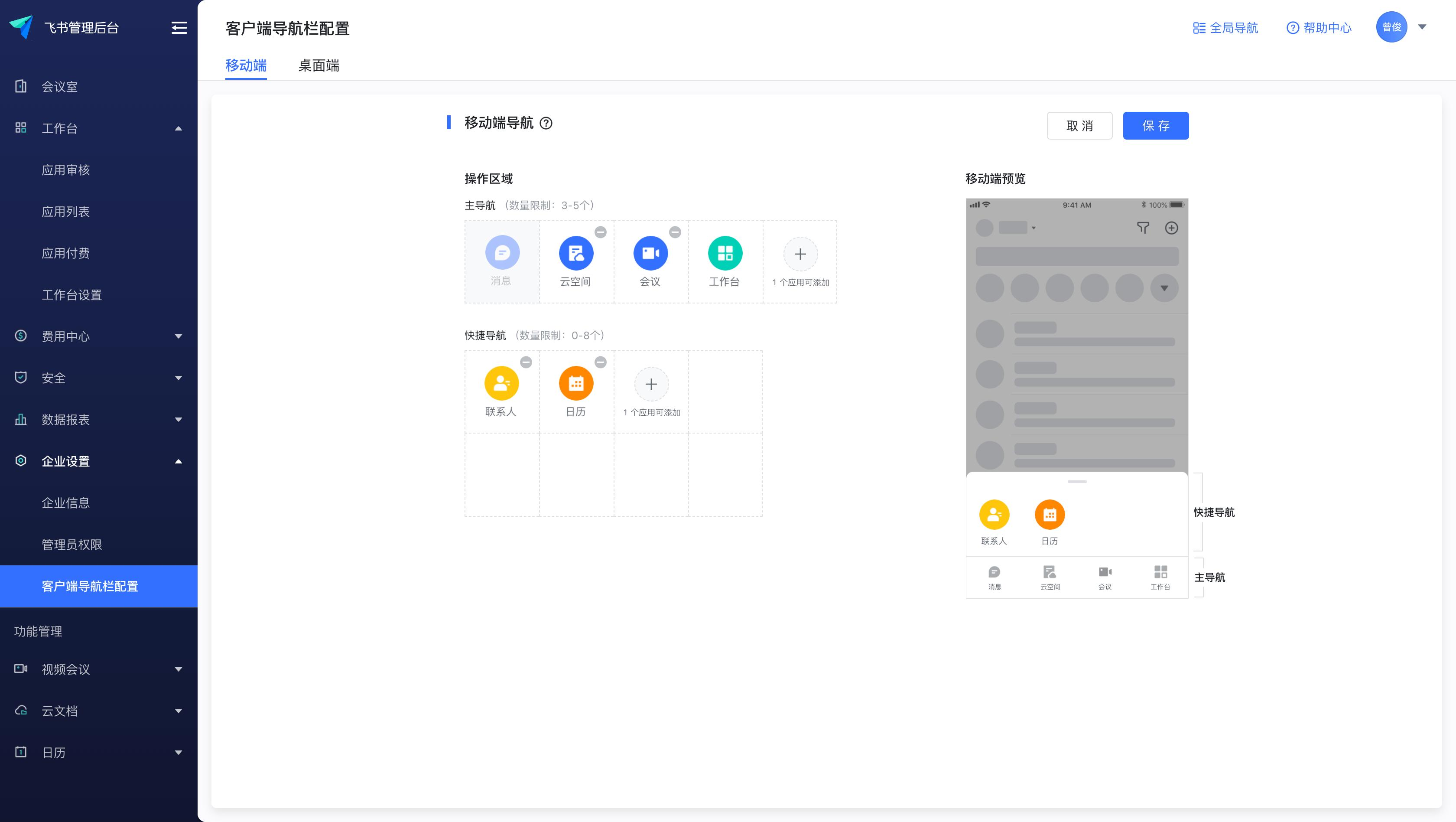Add an app to quick navigation
Image resolution: width=1456 pixels, height=822 pixels.
coord(651,385)
